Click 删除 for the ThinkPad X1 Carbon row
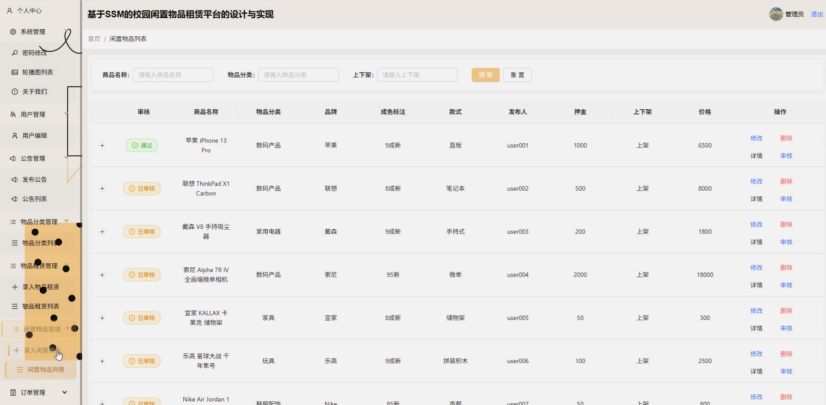Image resolution: width=826 pixels, height=405 pixels. [x=786, y=181]
